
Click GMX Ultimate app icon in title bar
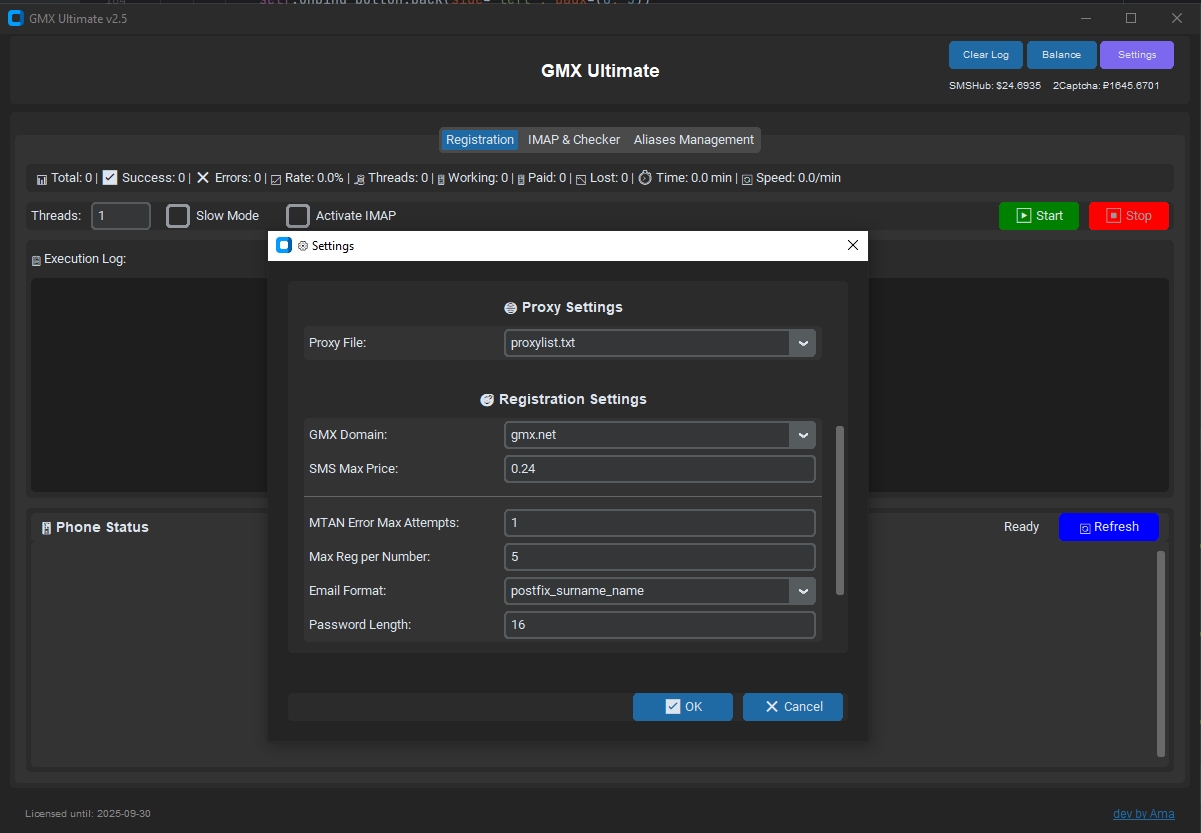click(x=15, y=18)
